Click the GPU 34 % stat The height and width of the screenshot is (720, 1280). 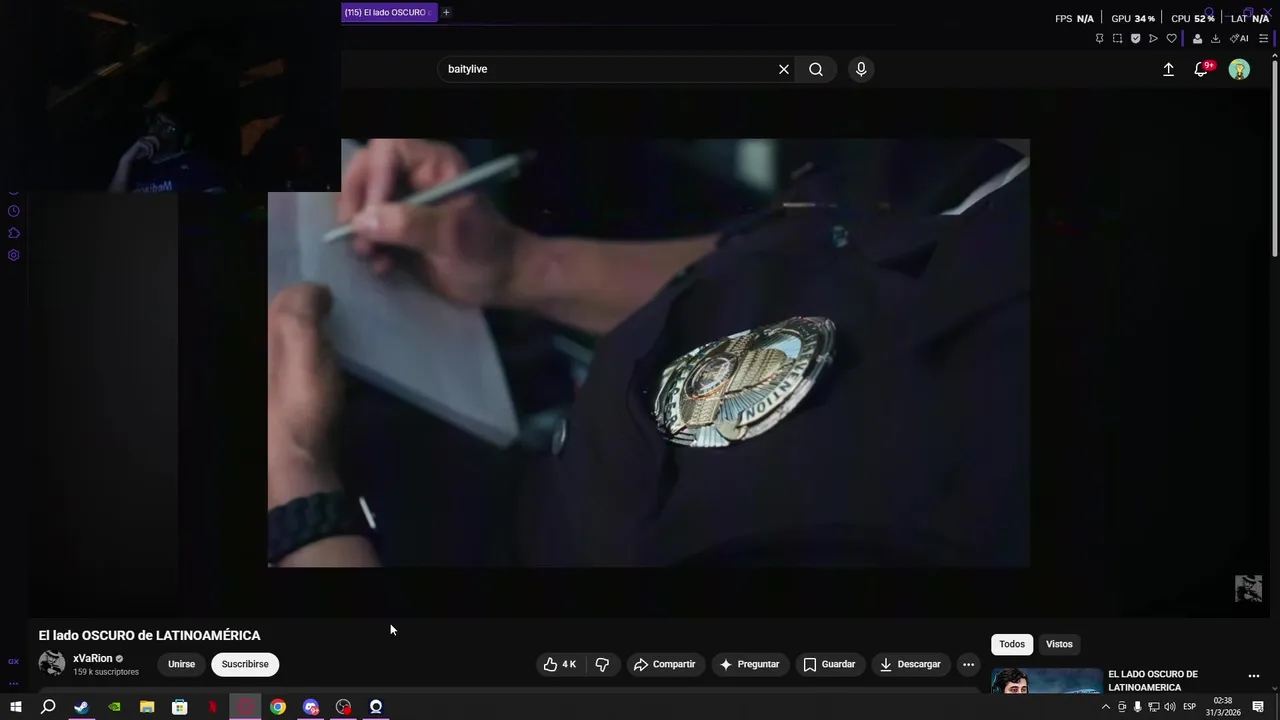point(1133,18)
